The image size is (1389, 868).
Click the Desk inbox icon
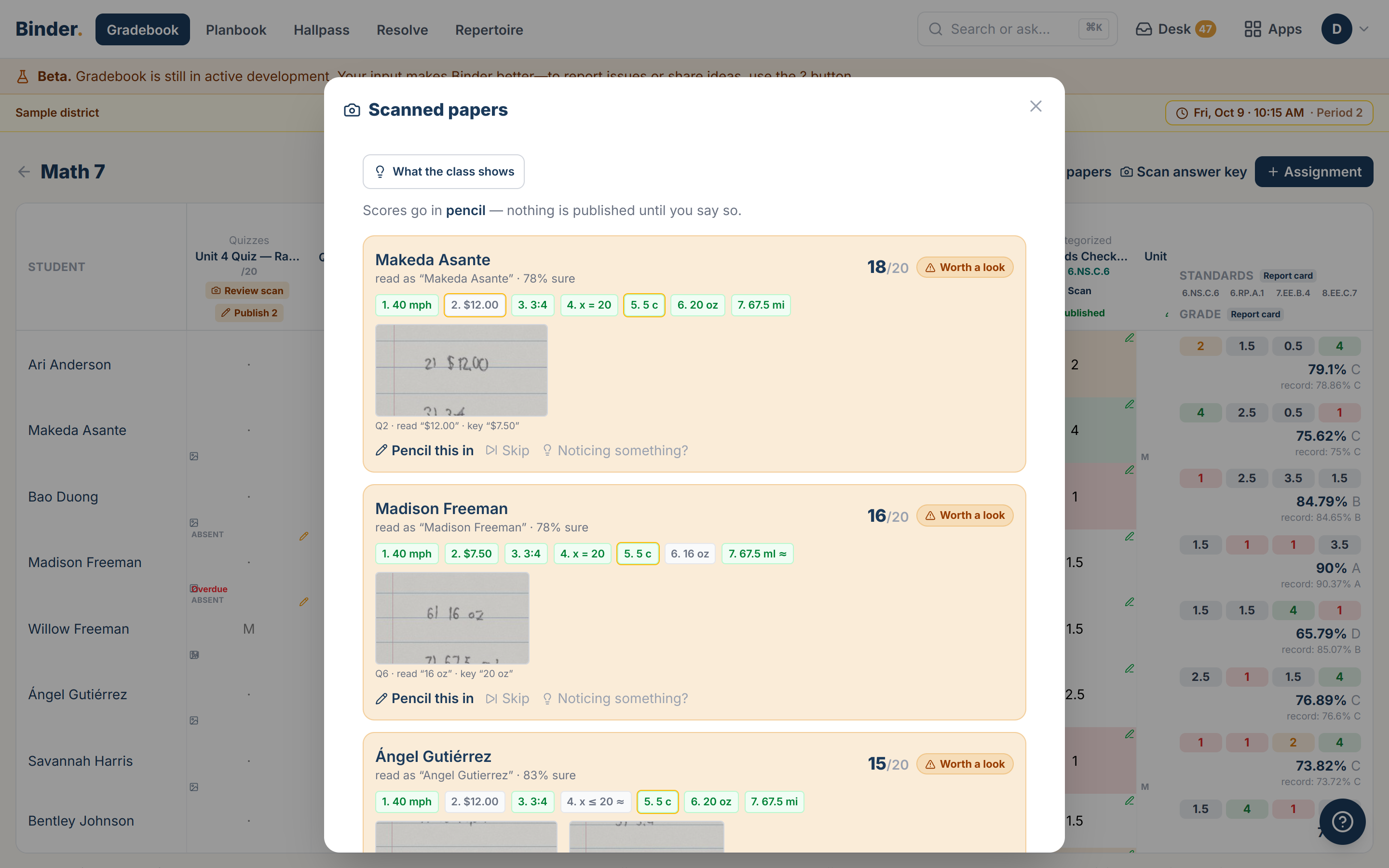coord(1144,29)
